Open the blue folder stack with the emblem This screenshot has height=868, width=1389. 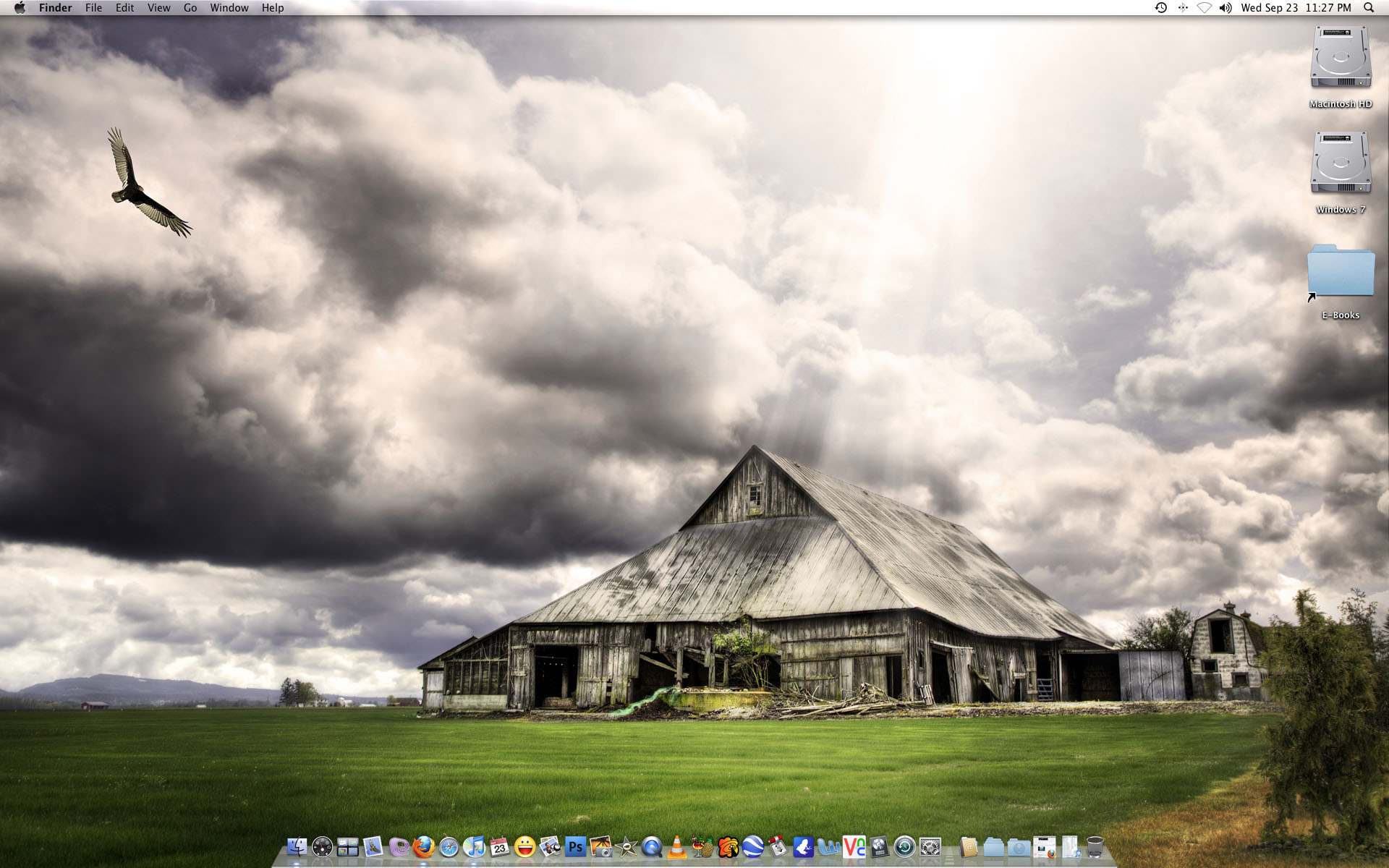(x=1019, y=846)
